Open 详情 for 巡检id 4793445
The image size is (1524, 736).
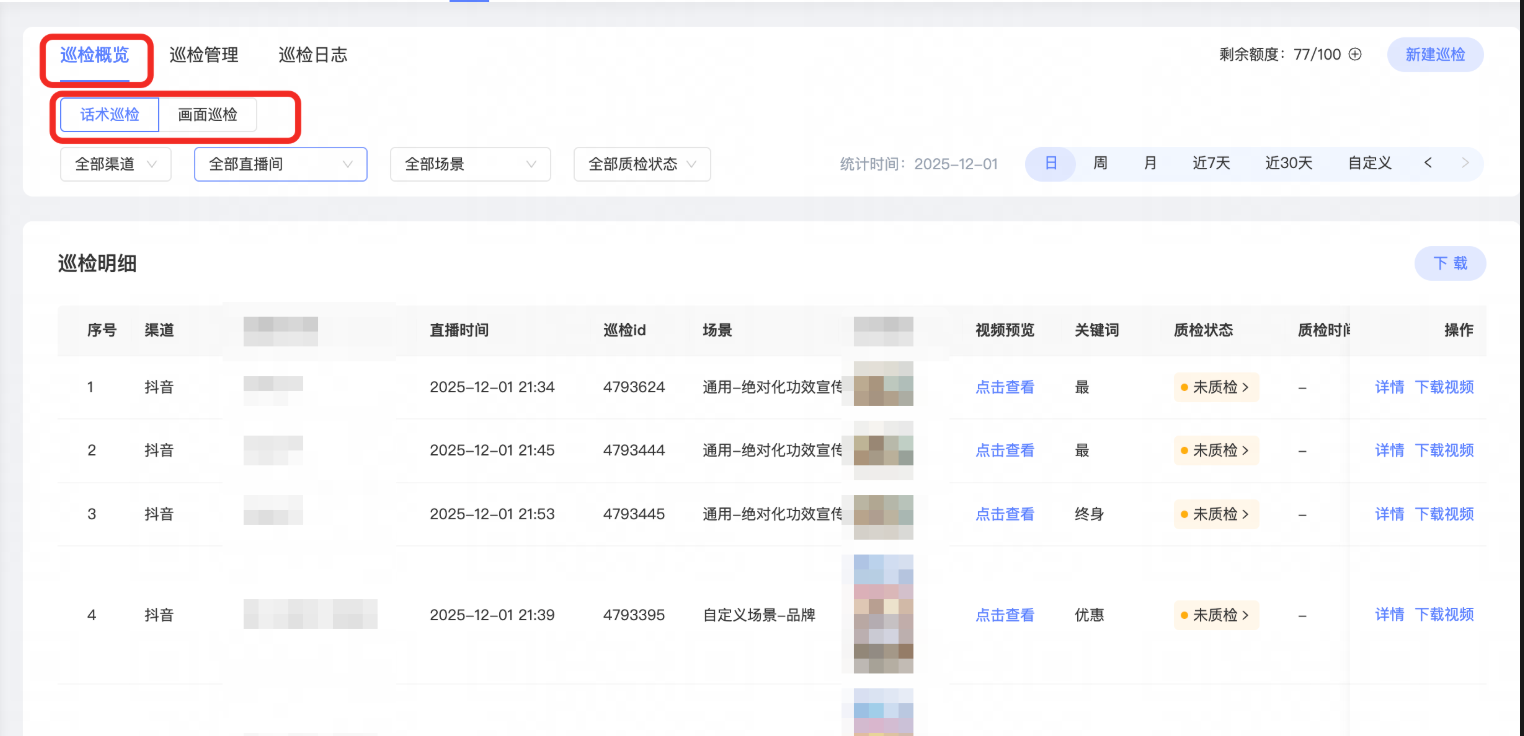(x=1390, y=514)
